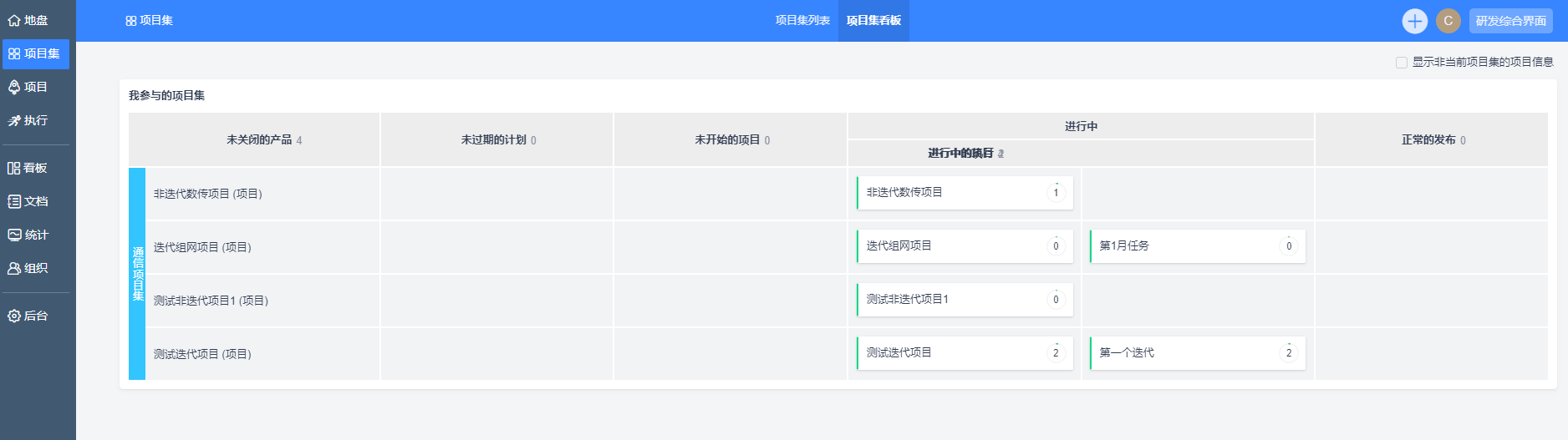Enable 显示非当前项目集的项目信息 checkbox
The image size is (1568, 440).
coord(1402,62)
